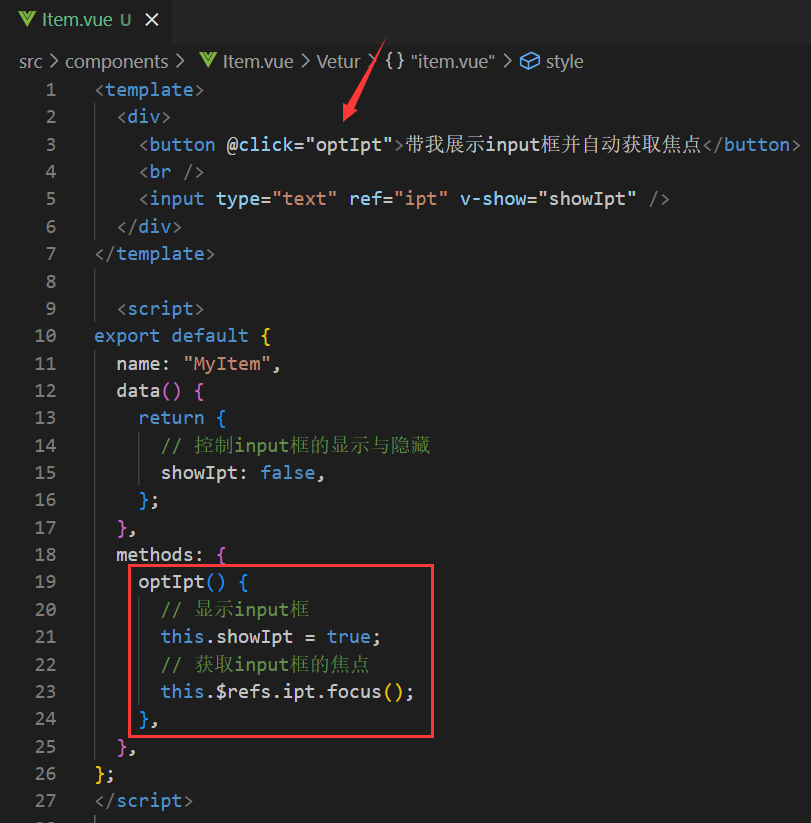Click line number 19 in gutter

coord(46,582)
